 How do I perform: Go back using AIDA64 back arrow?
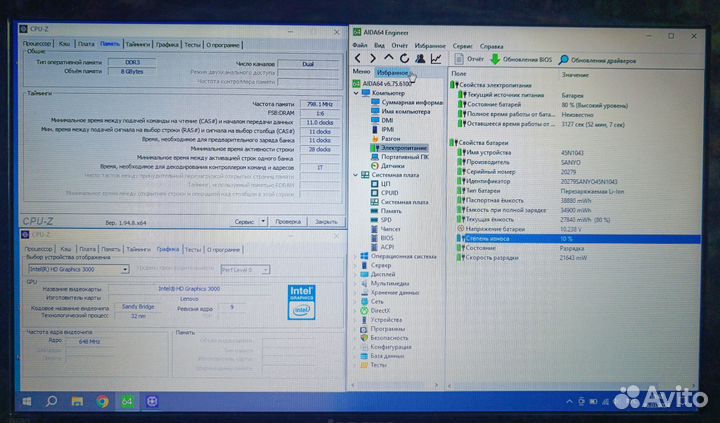[358, 59]
